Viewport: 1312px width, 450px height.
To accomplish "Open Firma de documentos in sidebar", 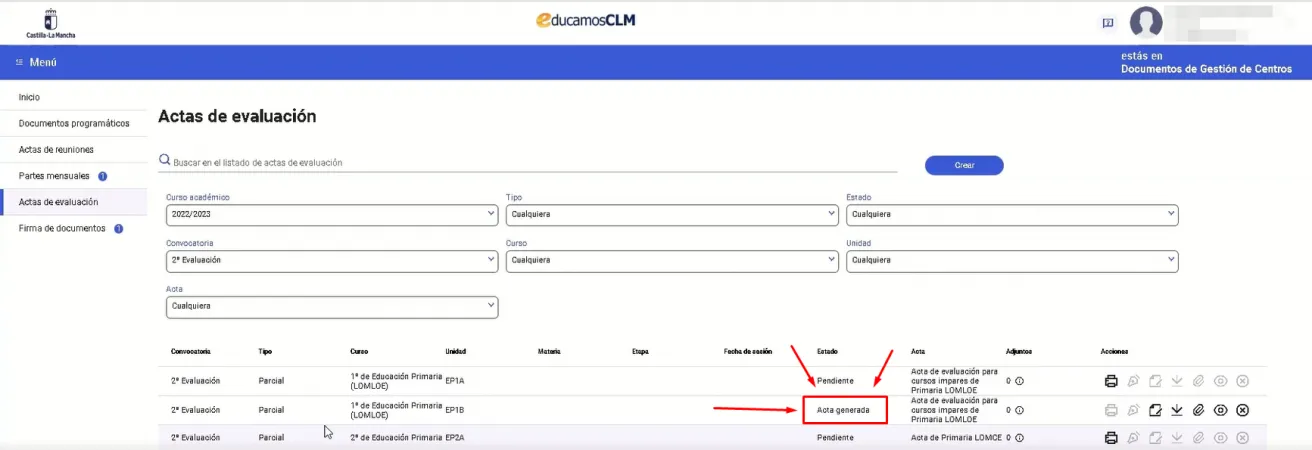I will 62,228.
